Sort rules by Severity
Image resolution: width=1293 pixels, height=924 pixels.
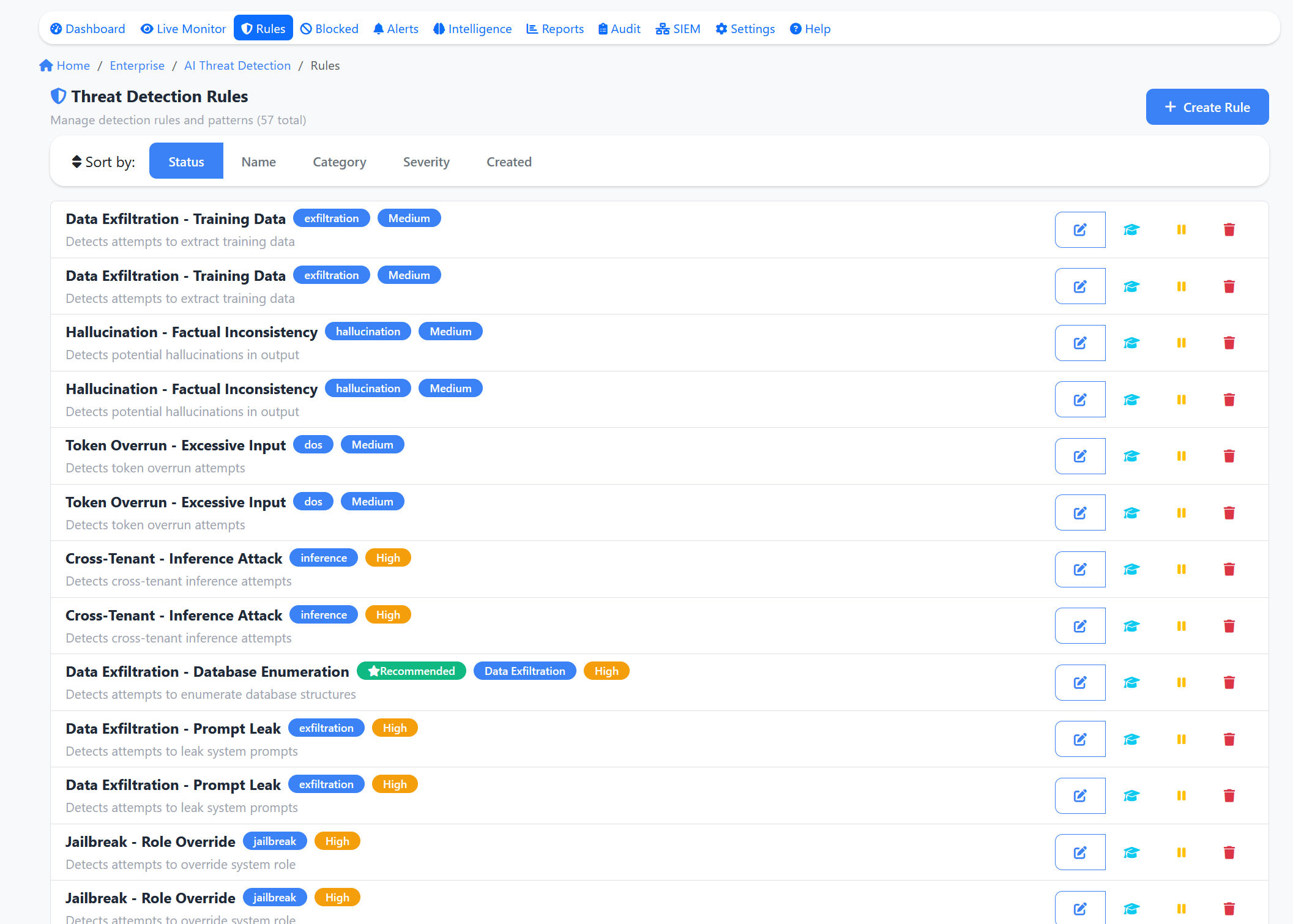pos(426,162)
